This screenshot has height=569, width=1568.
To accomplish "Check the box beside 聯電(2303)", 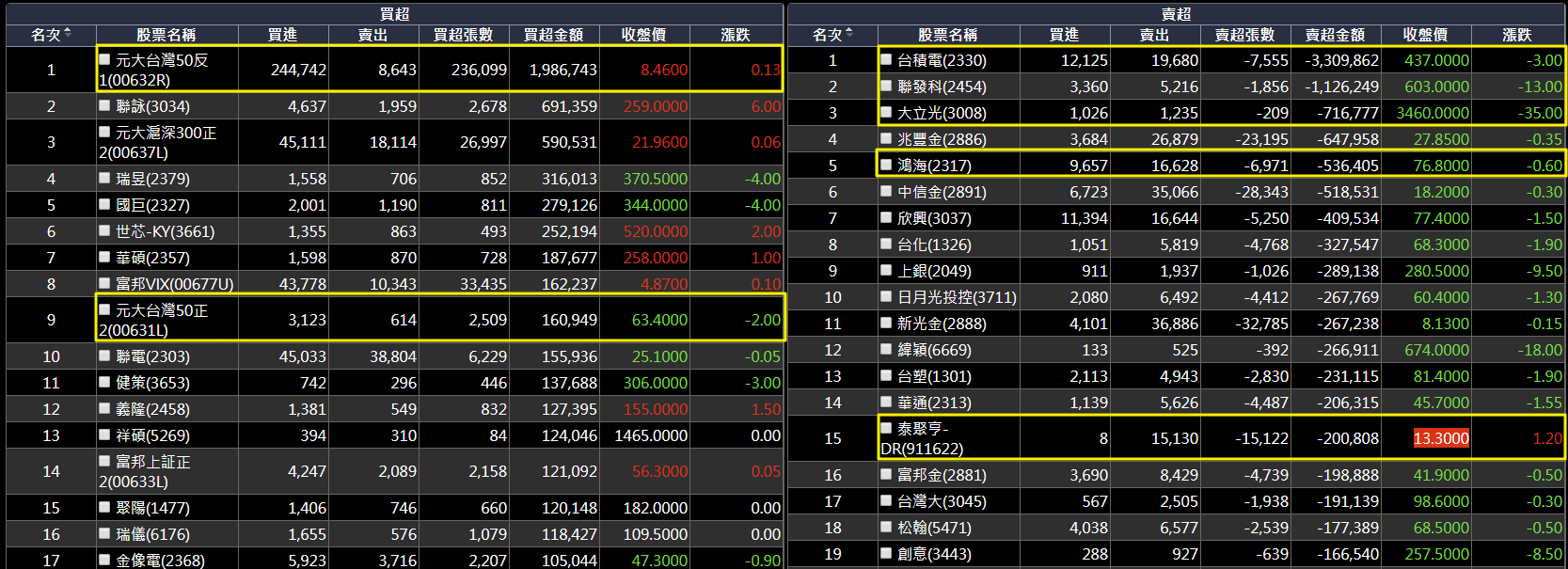I will (x=105, y=356).
